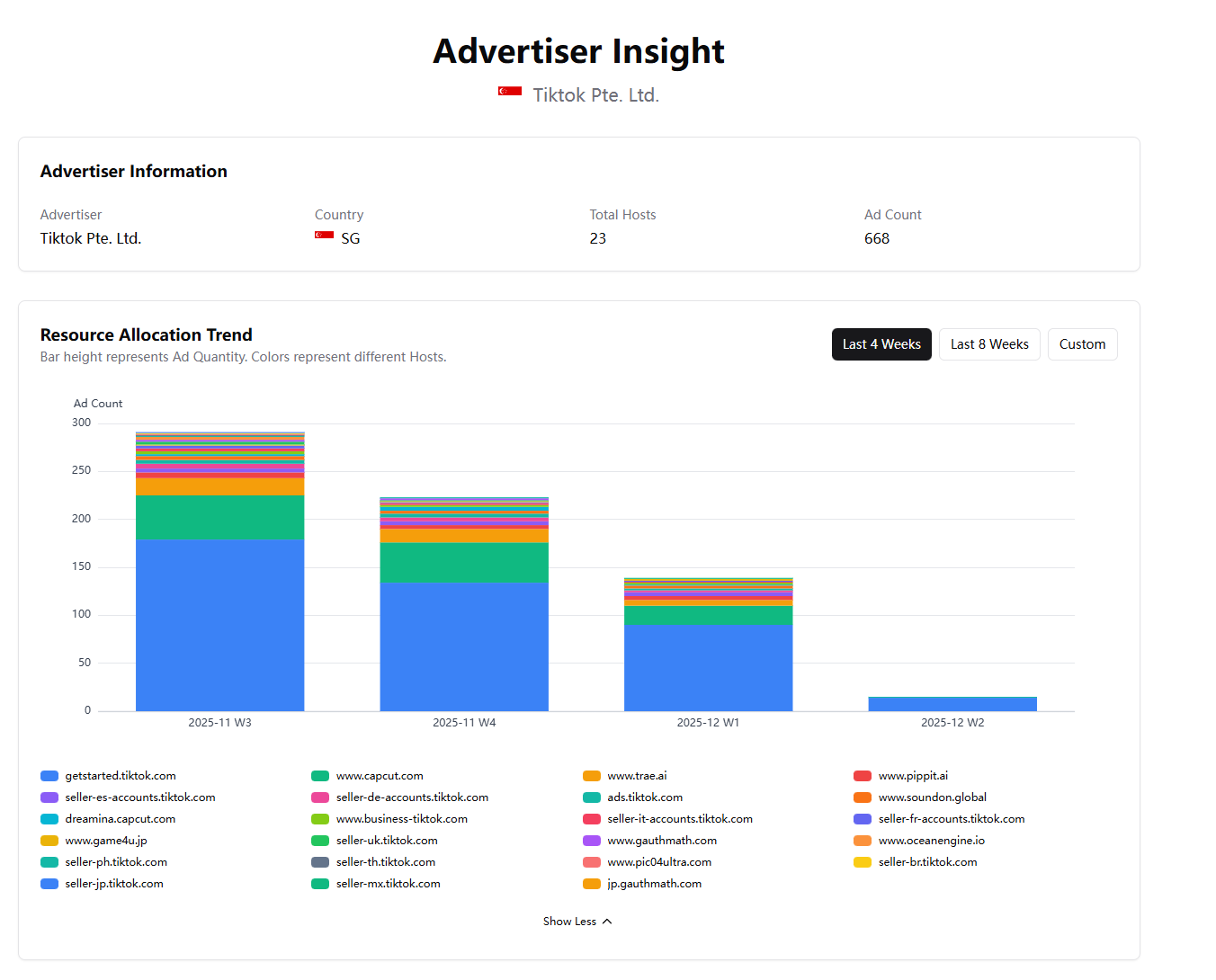Click the seller-es-accounts.tiktok.com legend label
Viewport: 1216px width, 980px height.
pos(140,797)
